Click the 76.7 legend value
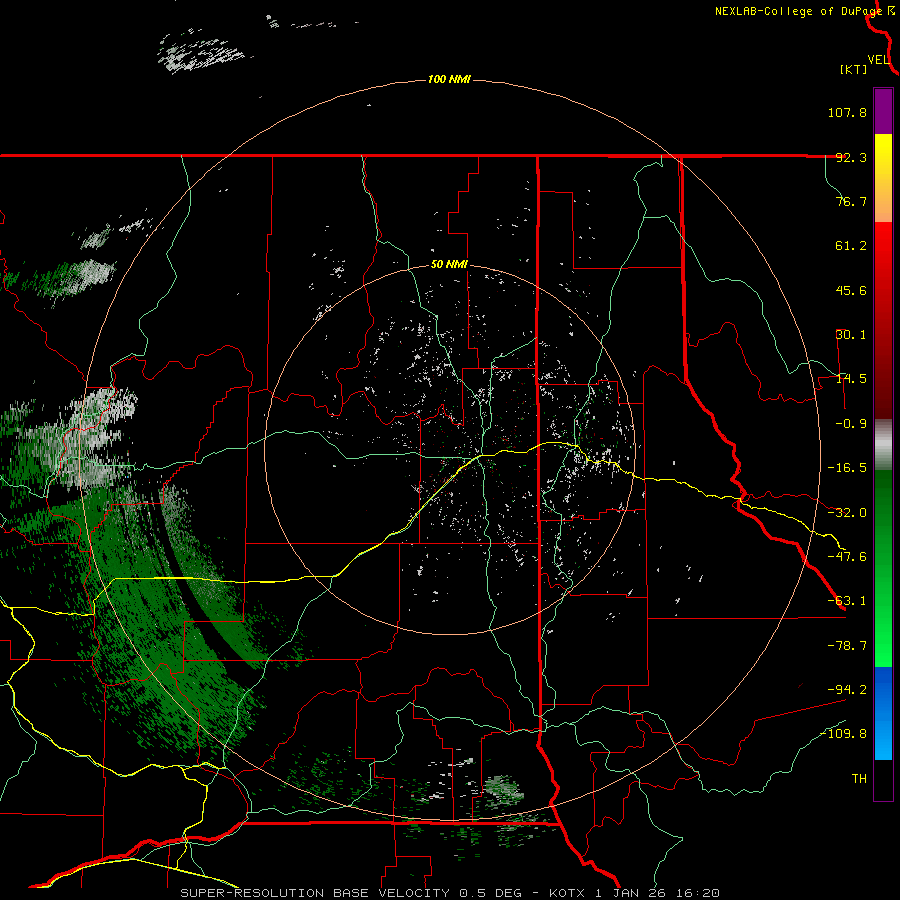Image resolution: width=900 pixels, height=900 pixels. tap(851, 201)
